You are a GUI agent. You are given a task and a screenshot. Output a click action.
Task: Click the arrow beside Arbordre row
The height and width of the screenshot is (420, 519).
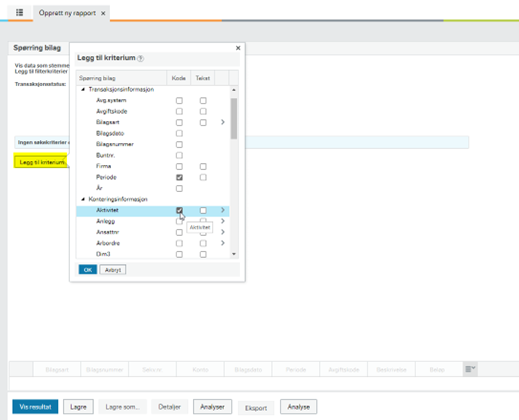[223, 243]
